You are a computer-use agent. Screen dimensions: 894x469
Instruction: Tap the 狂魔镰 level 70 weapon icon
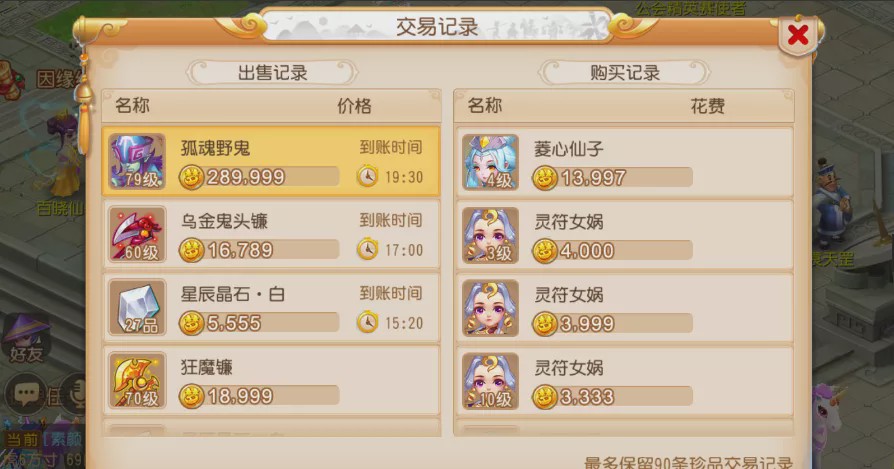tap(137, 380)
